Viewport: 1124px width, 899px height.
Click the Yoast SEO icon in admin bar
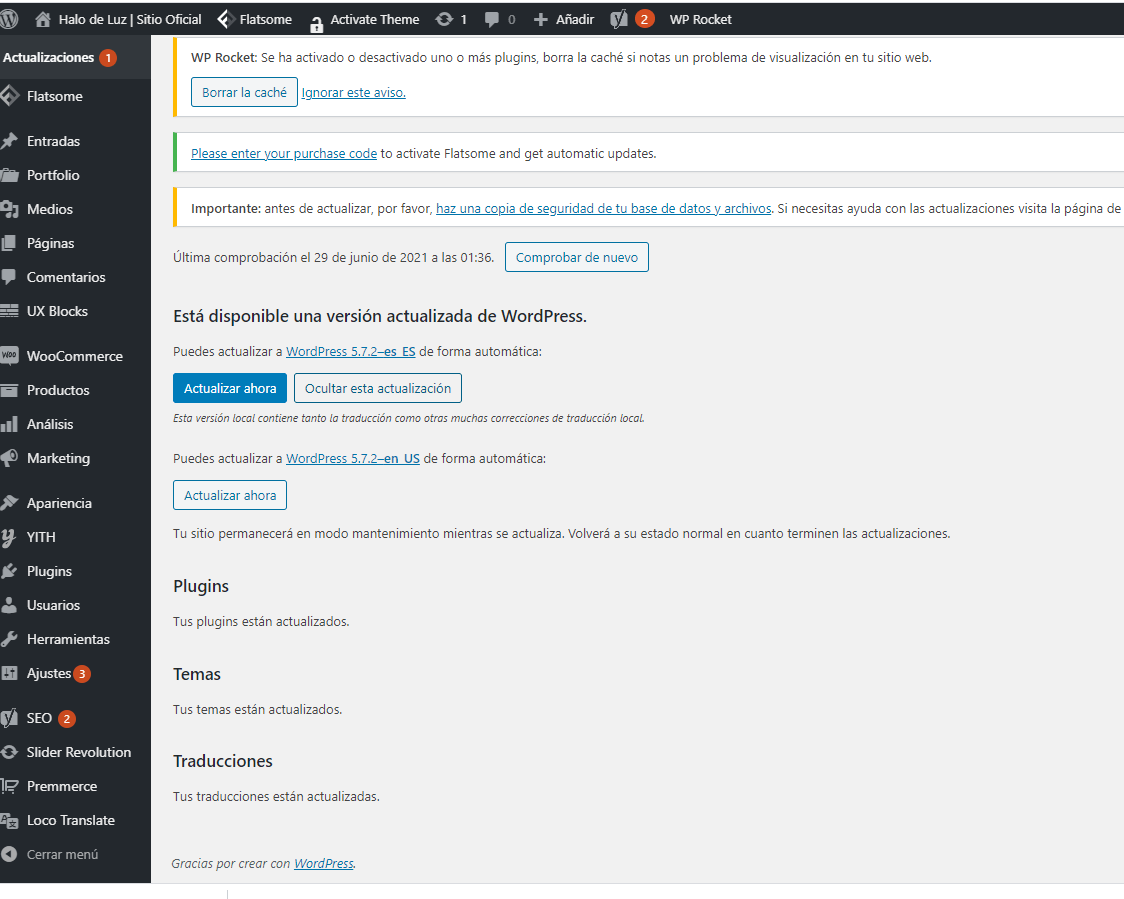point(619,19)
